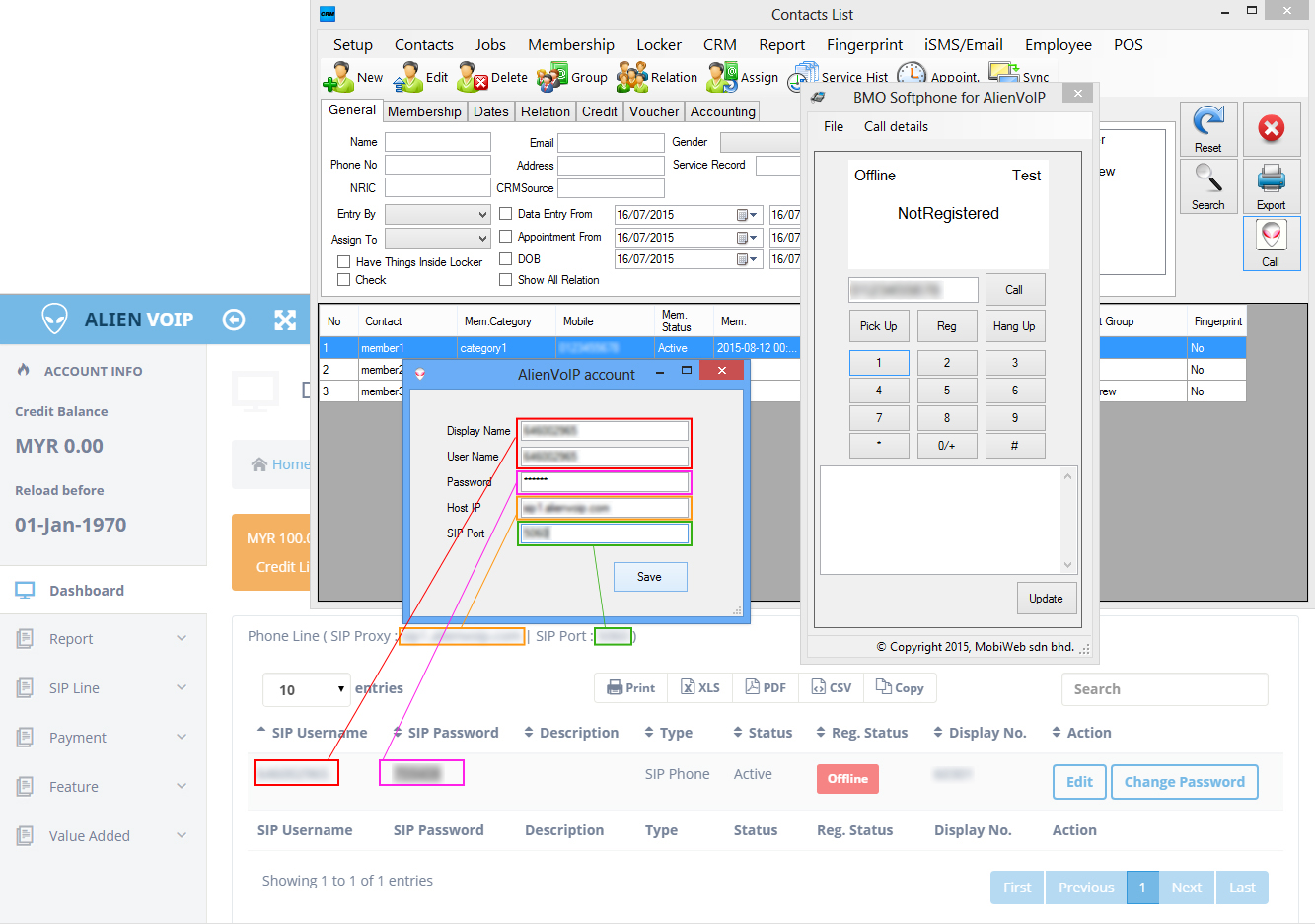The height and width of the screenshot is (924, 1315).
Task: Click the Print table export button
Action: pos(631,688)
